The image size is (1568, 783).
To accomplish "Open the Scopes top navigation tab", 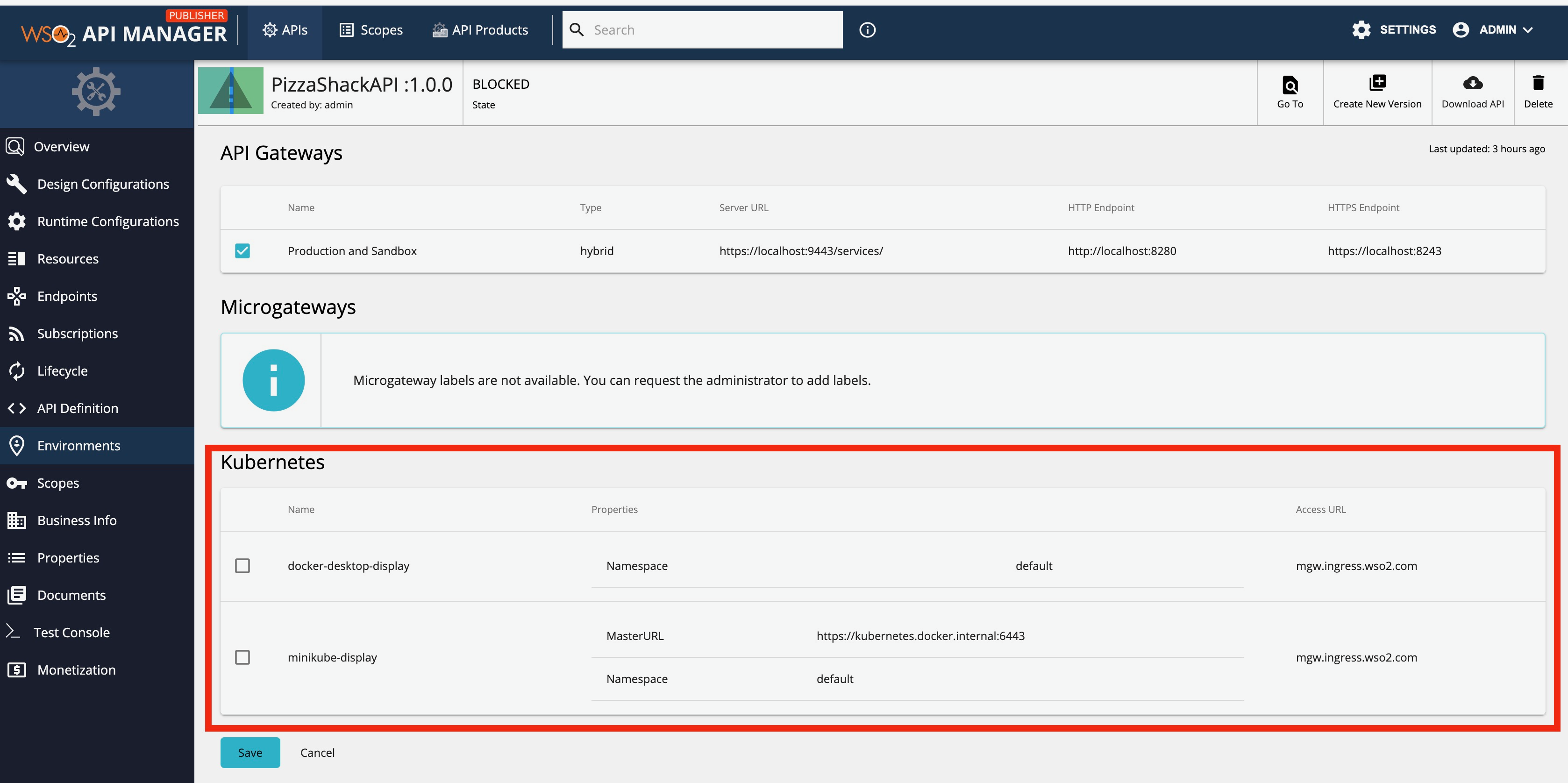I will 371,30.
